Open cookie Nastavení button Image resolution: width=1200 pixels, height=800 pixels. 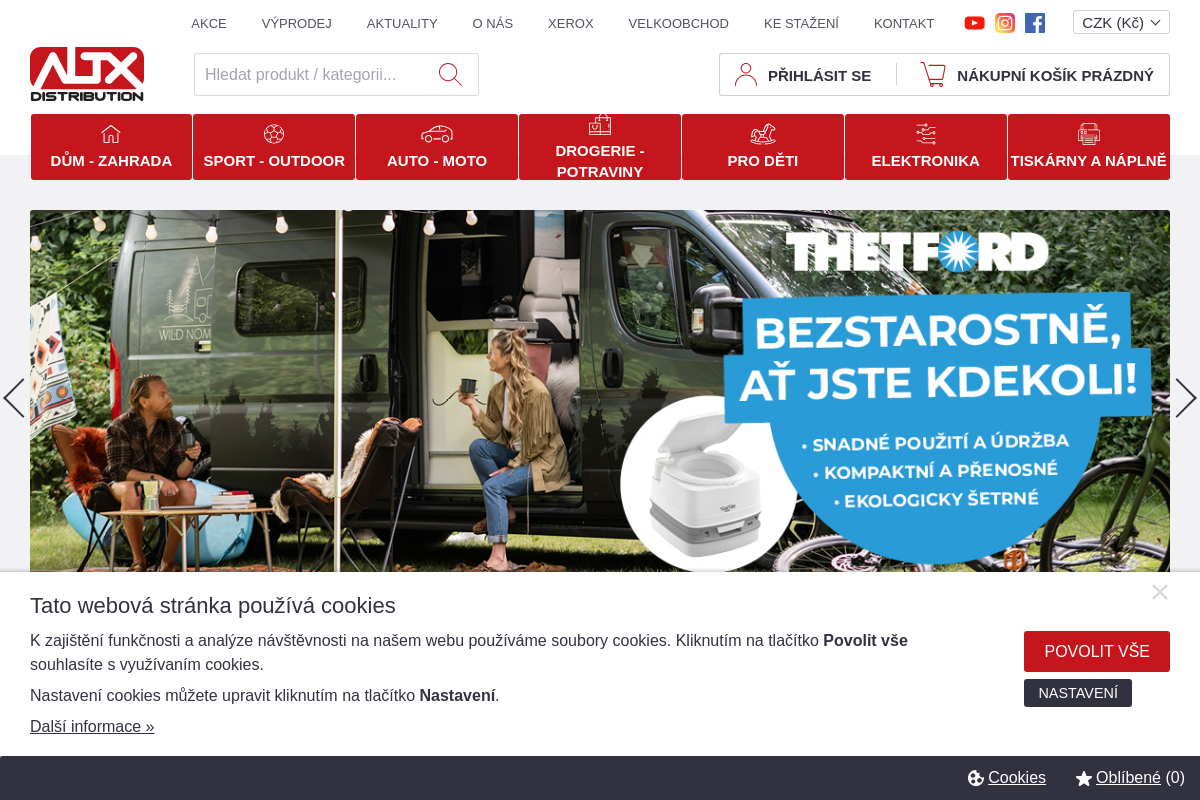1077,693
